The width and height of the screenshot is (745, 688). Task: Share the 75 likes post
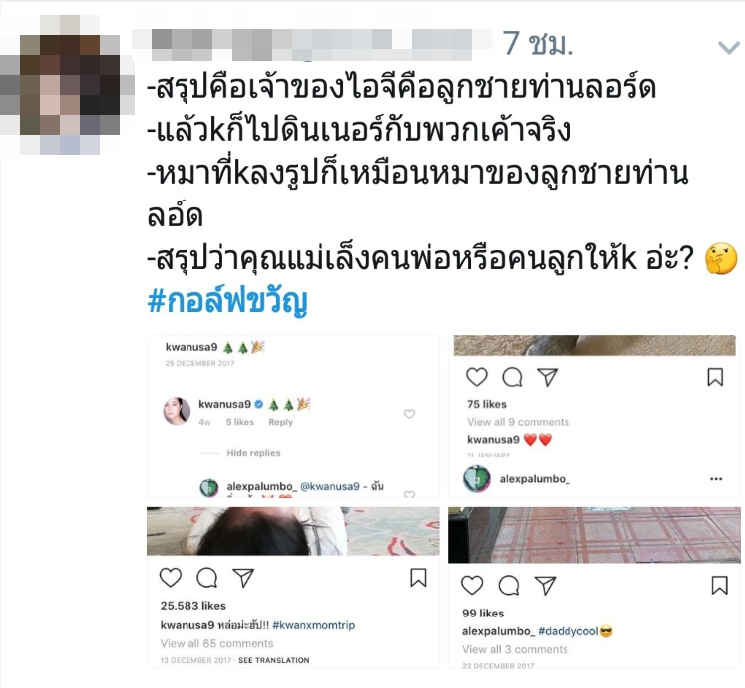pyautogui.click(x=547, y=377)
